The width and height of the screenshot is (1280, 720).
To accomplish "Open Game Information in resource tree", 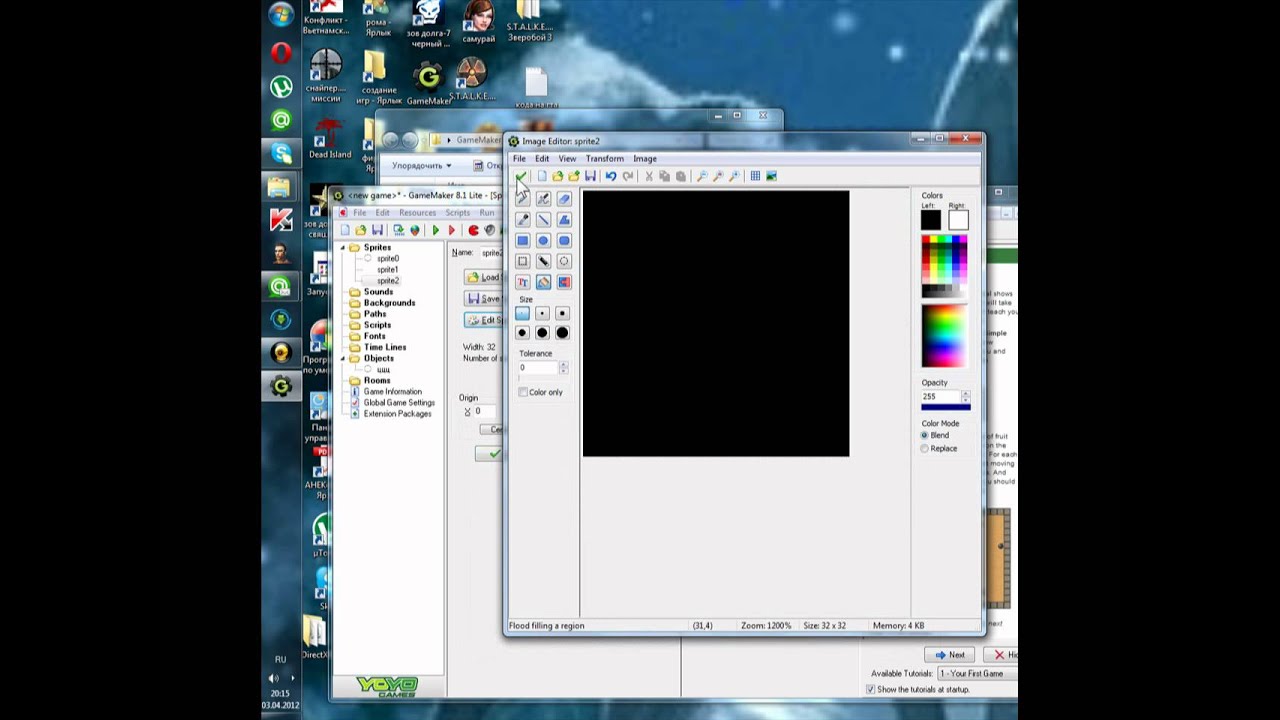I will click(393, 392).
